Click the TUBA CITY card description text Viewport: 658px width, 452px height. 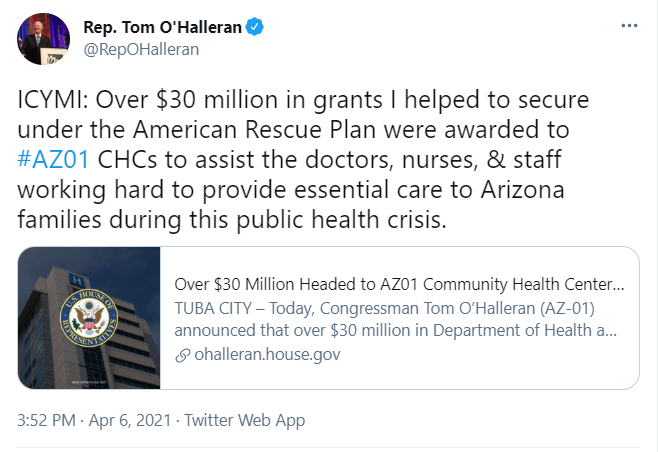click(396, 319)
